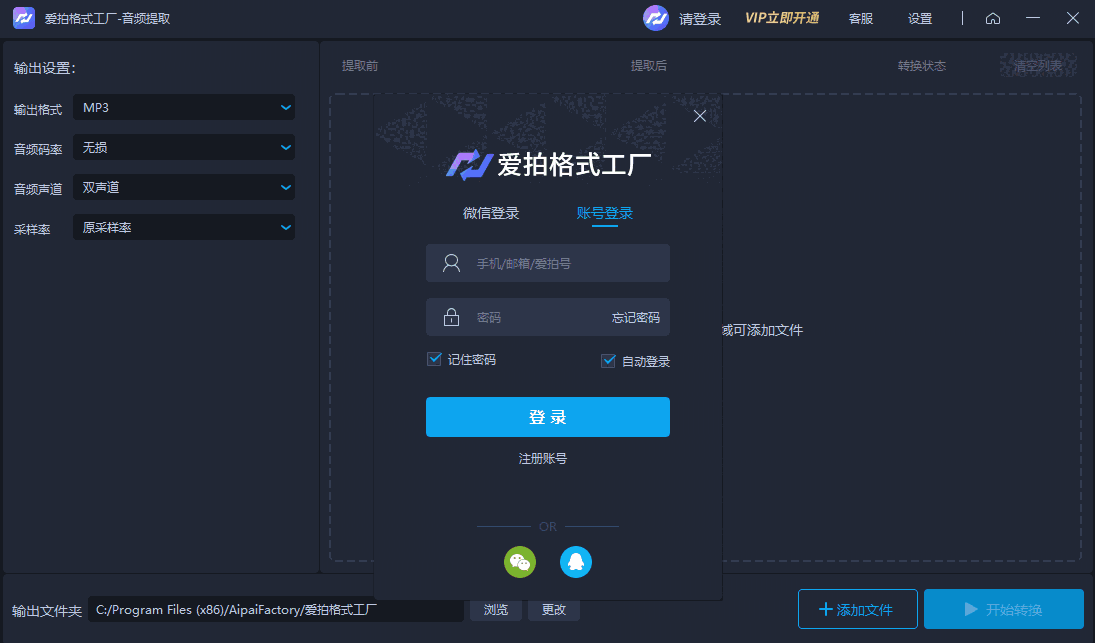This screenshot has width=1095, height=643.
Task: Open the 输出格式 MP3 dropdown
Action: pyautogui.click(x=184, y=107)
